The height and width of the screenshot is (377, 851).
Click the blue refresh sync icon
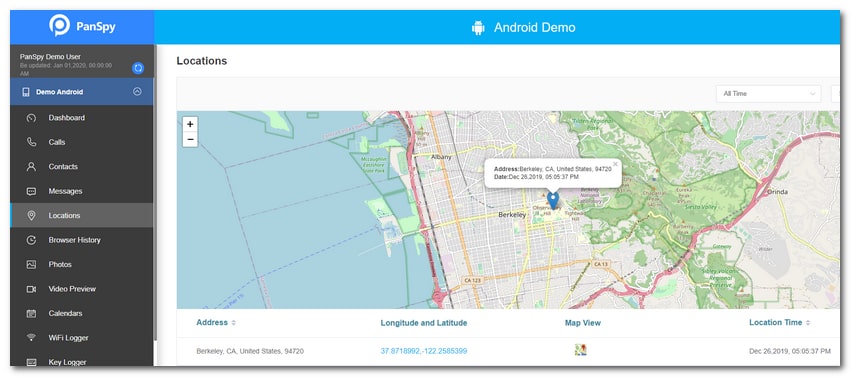[x=138, y=68]
